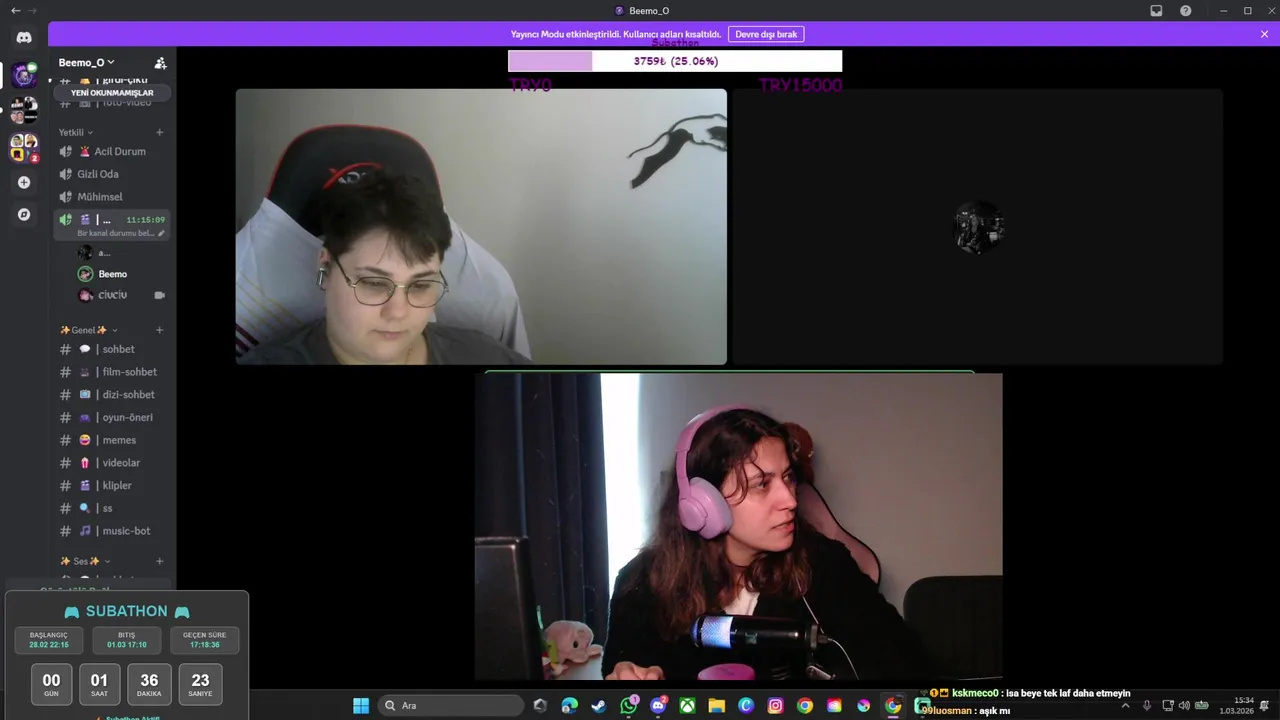
Task: Open File Explorer from taskbar
Action: pyautogui.click(x=716, y=706)
